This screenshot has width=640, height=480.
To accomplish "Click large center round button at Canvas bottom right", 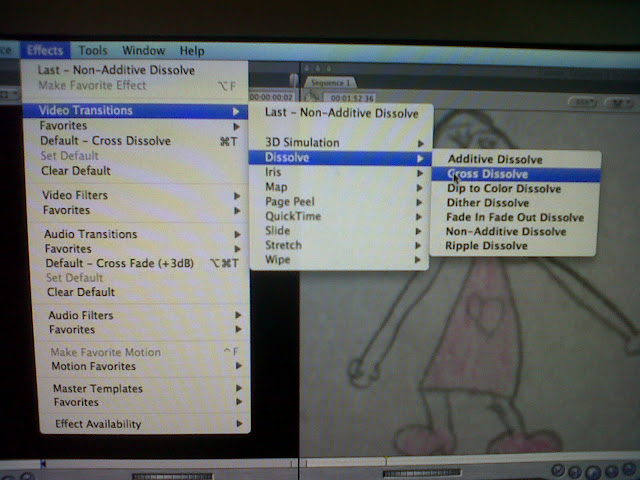I will (x=593, y=473).
